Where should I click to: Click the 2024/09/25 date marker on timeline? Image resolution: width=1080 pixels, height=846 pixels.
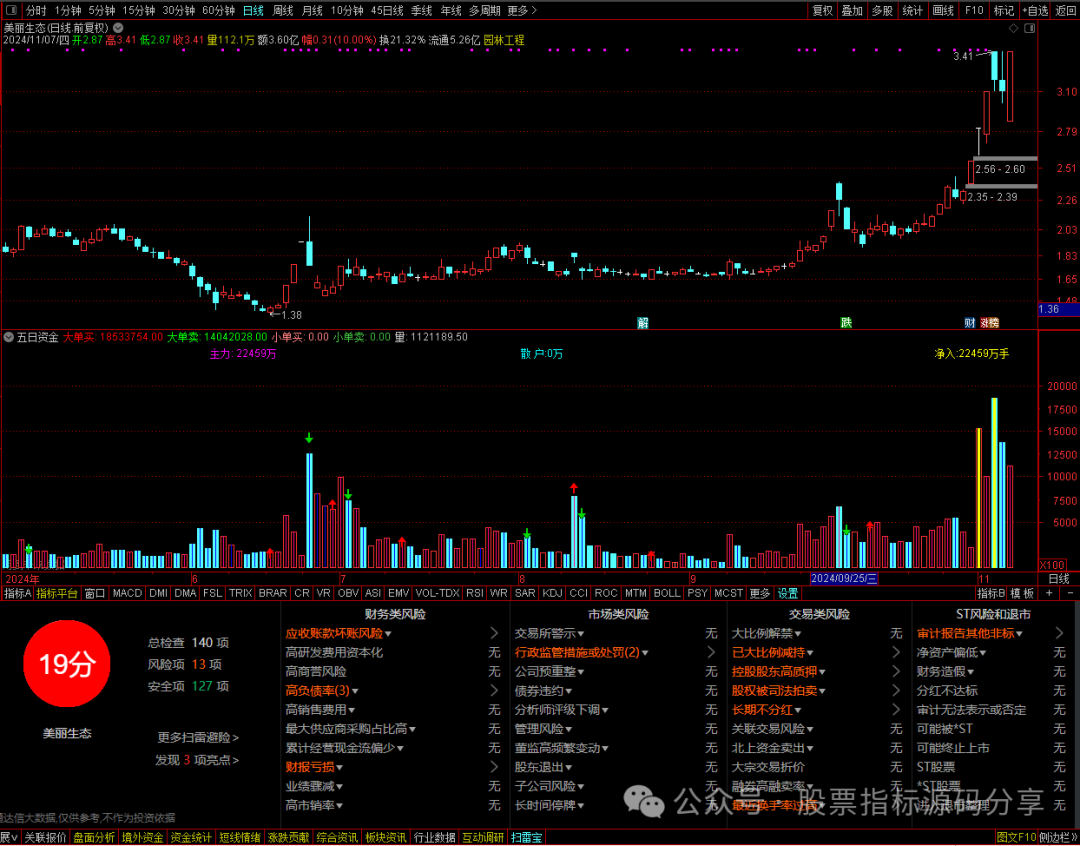pos(843,579)
